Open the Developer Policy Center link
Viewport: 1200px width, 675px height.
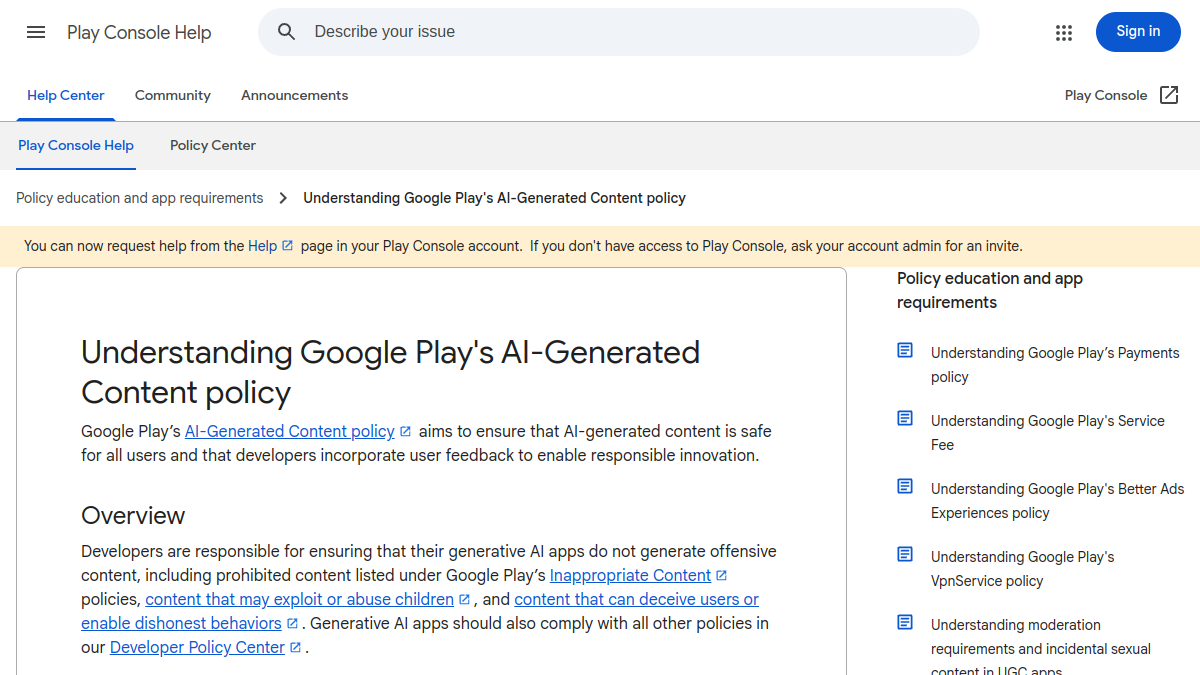(198, 648)
